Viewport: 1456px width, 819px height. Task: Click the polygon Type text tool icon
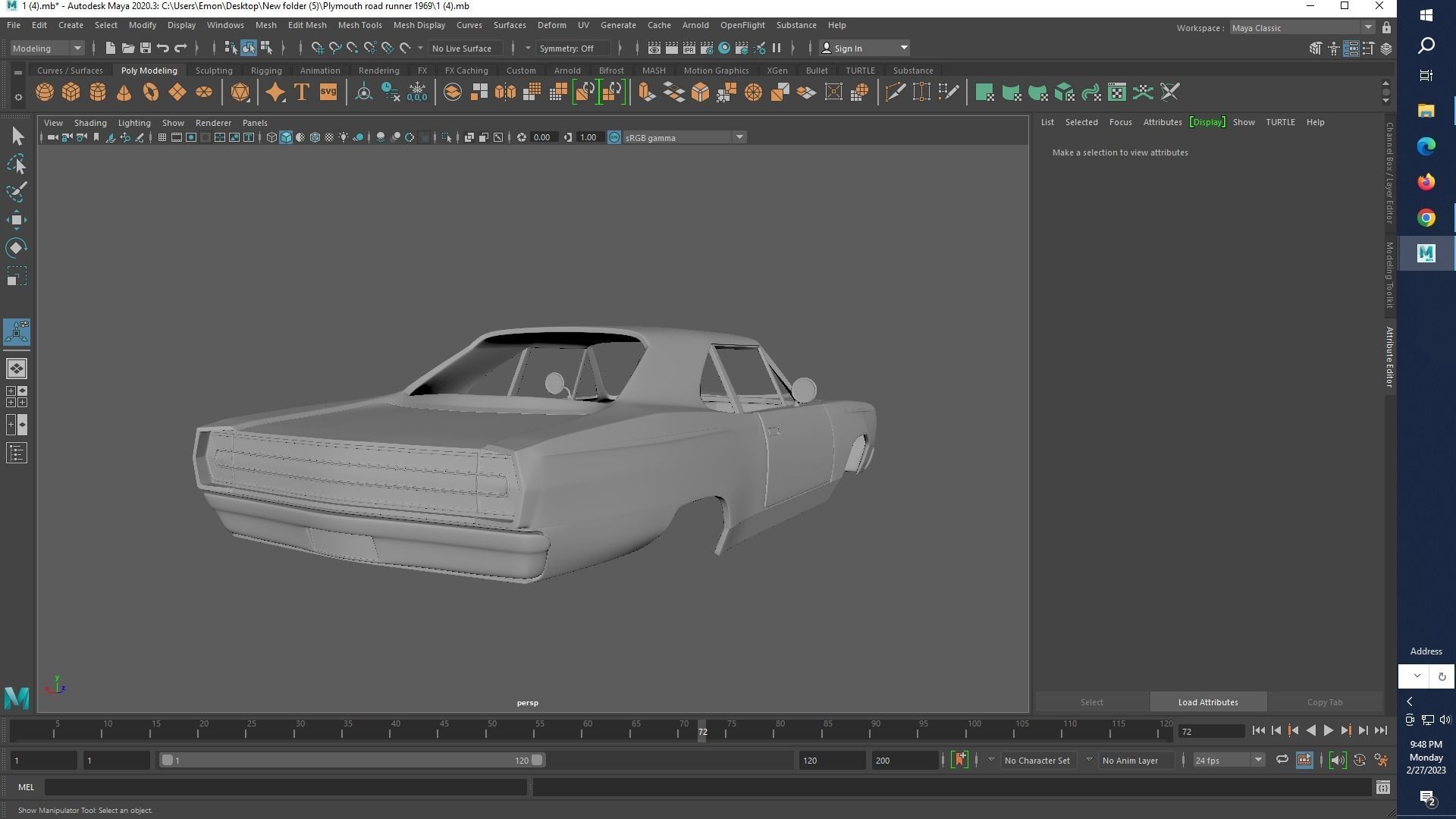pyautogui.click(x=302, y=93)
